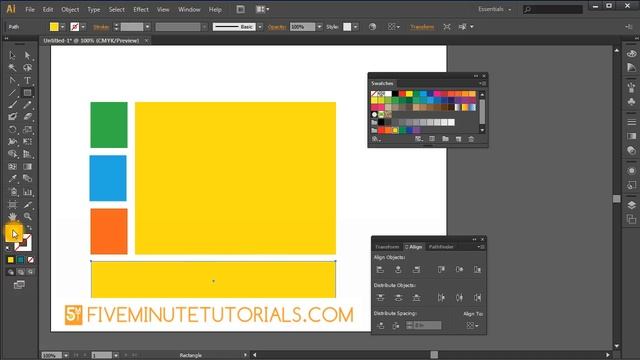Open graphic Style dropdown
The height and width of the screenshot is (360, 640).
[x=356, y=27]
